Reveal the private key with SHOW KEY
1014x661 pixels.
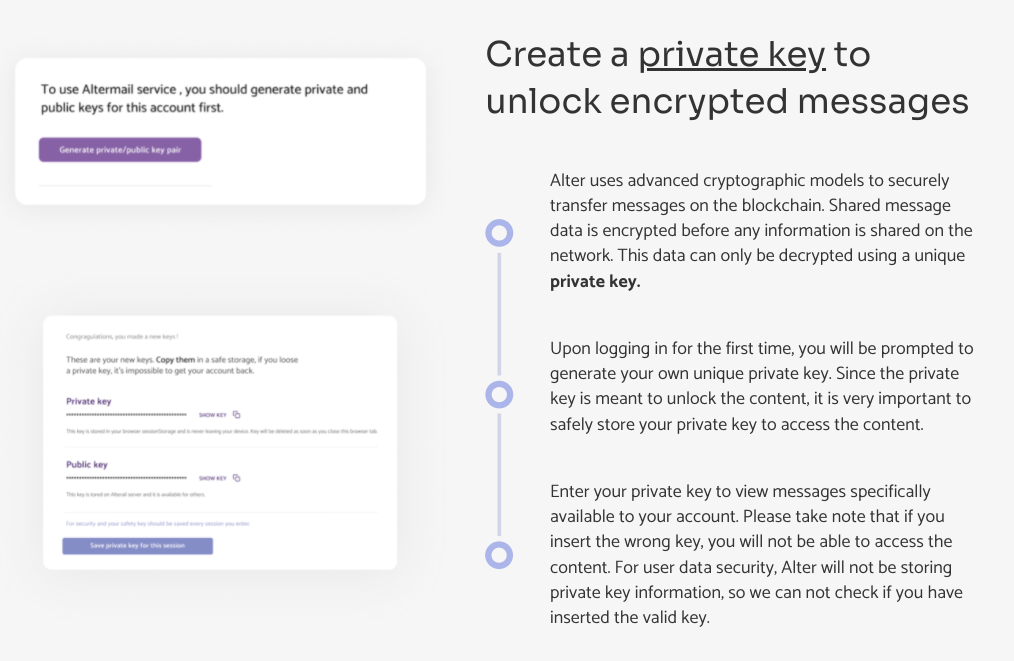213,414
